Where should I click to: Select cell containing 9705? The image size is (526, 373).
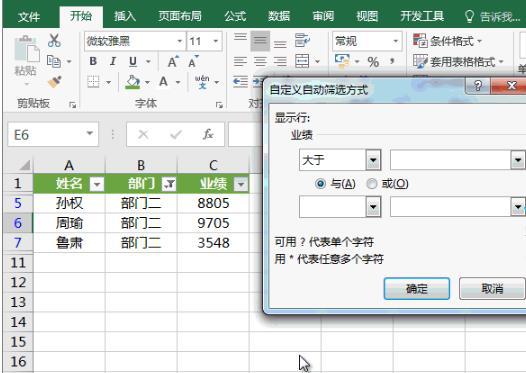click(213, 223)
